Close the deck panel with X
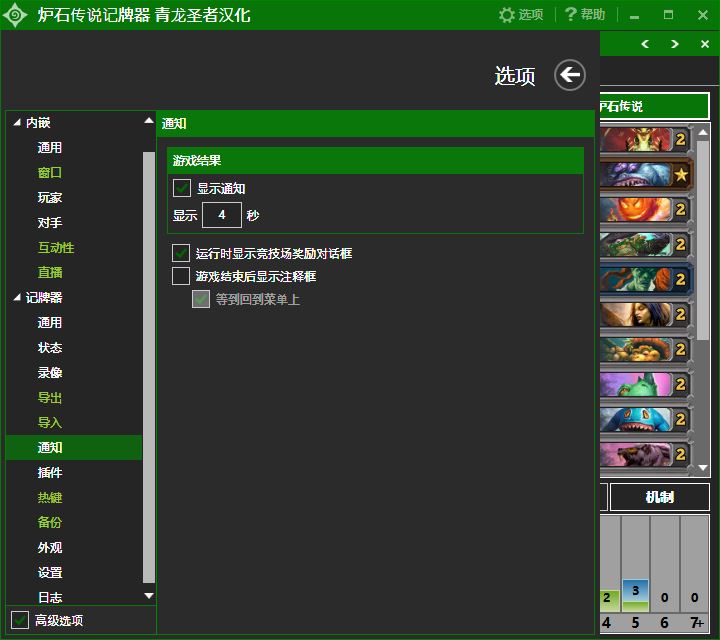This screenshot has width=720, height=640. tap(705, 44)
